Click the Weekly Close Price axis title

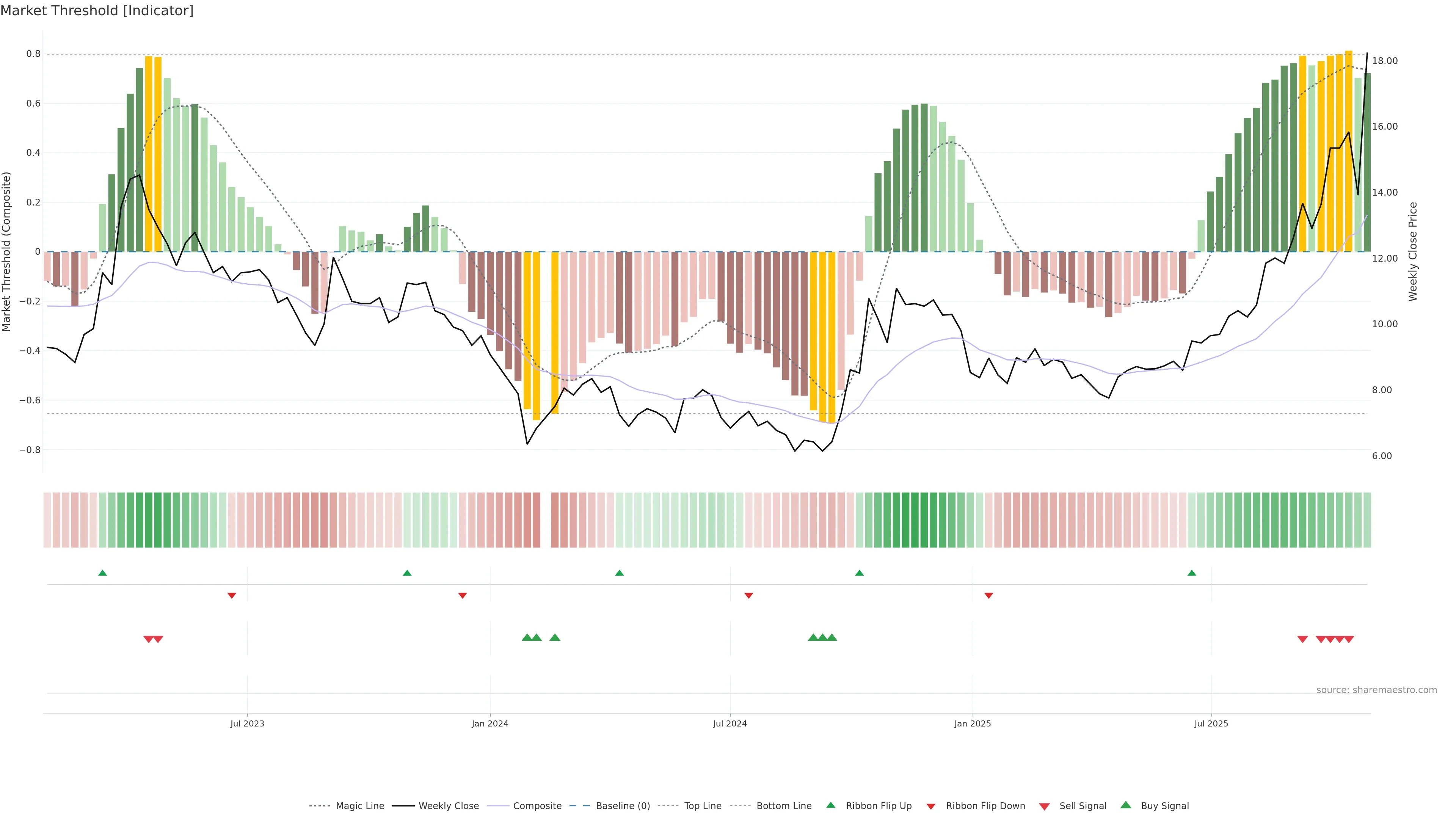[1413, 251]
